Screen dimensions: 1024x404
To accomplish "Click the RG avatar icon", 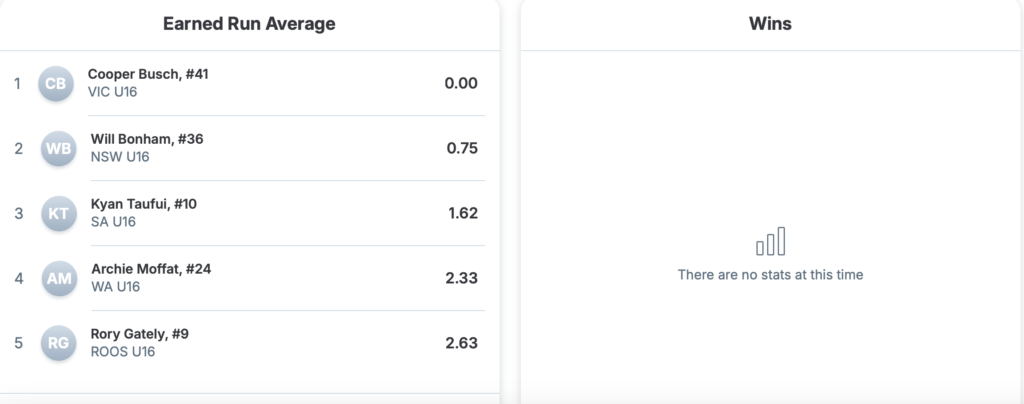I will pos(59,343).
